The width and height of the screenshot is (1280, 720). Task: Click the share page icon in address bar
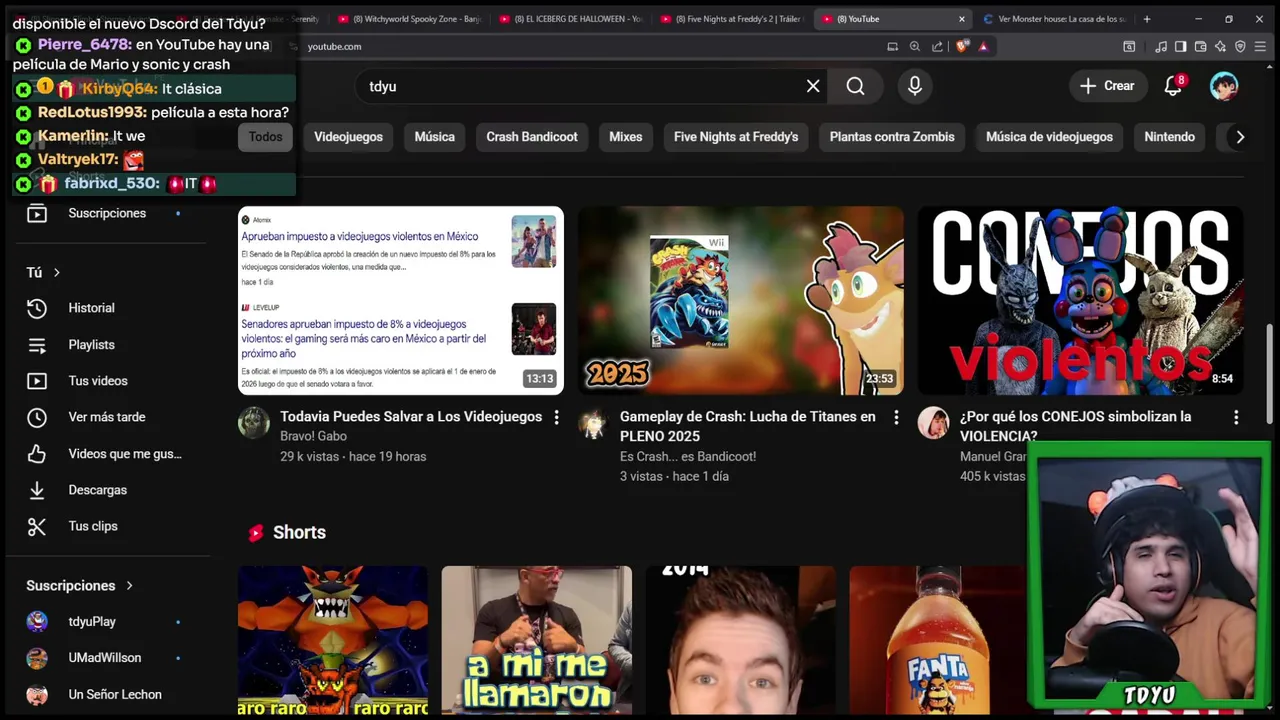[x=937, y=46]
